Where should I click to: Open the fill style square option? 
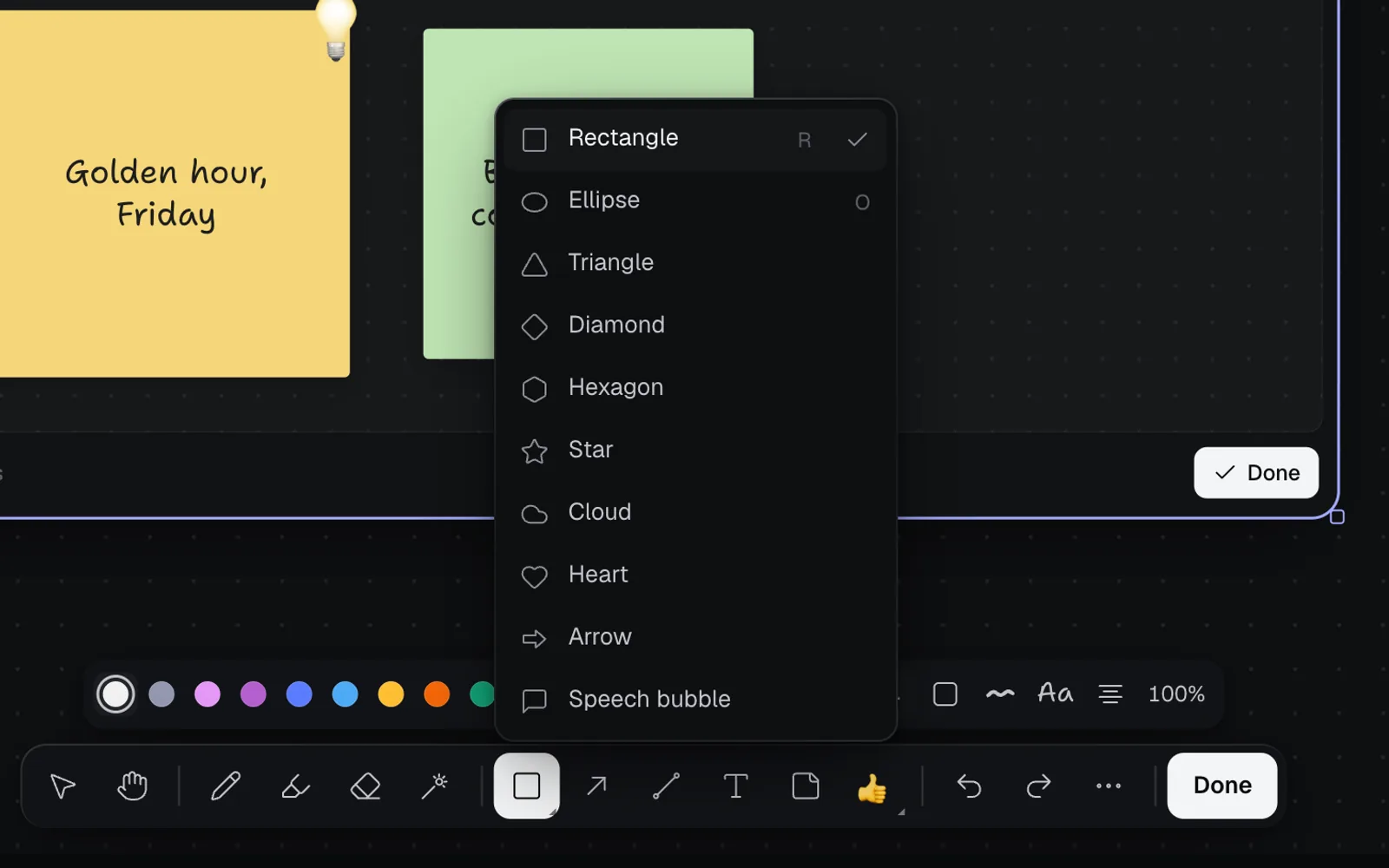[x=945, y=694]
